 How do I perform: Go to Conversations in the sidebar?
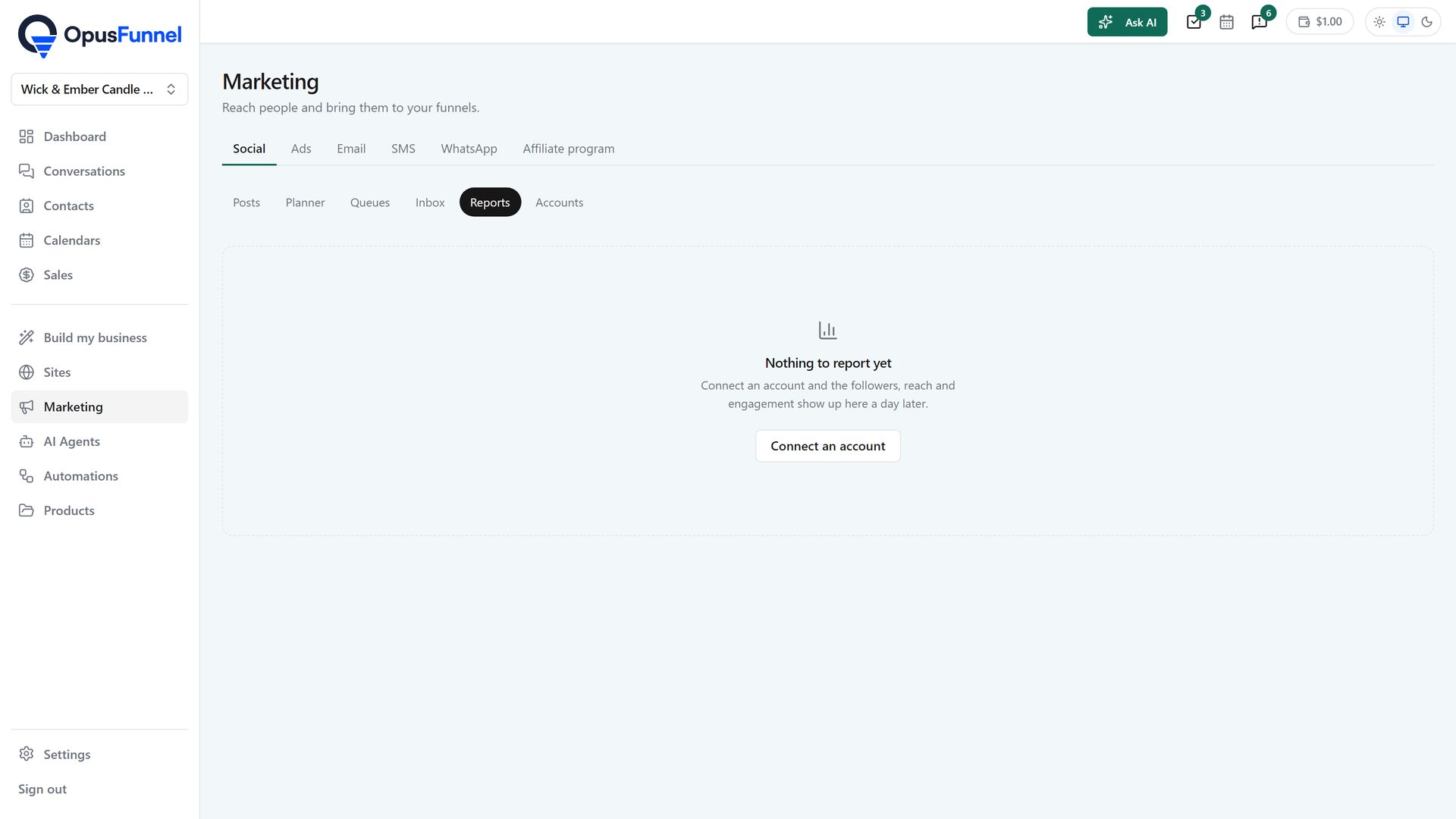(x=99, y=171)
